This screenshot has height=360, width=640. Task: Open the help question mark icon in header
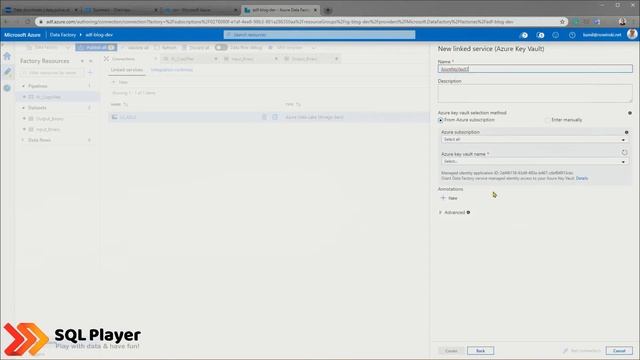click(572, 35)
